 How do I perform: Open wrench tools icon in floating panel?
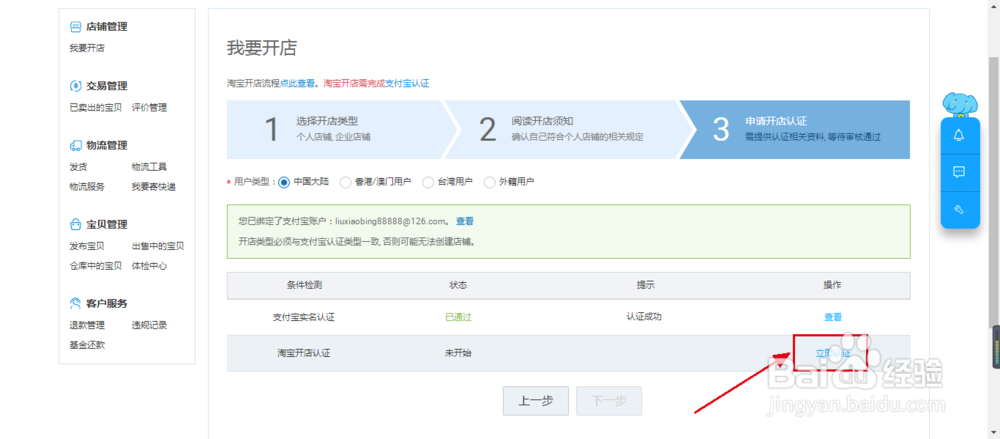tap(959, 209)
